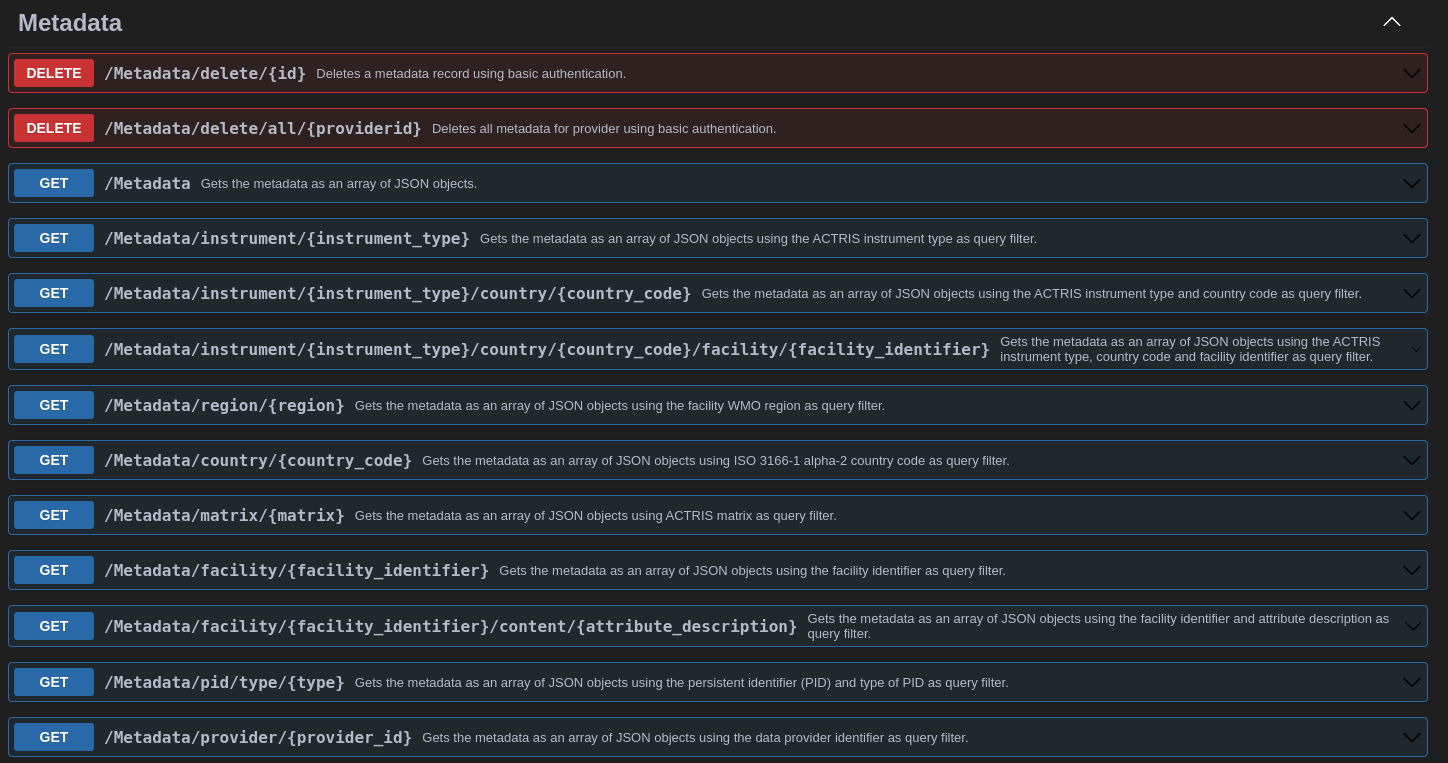Expand chevron for /Metadata/pid/type/{type} row

point(1411,683)
